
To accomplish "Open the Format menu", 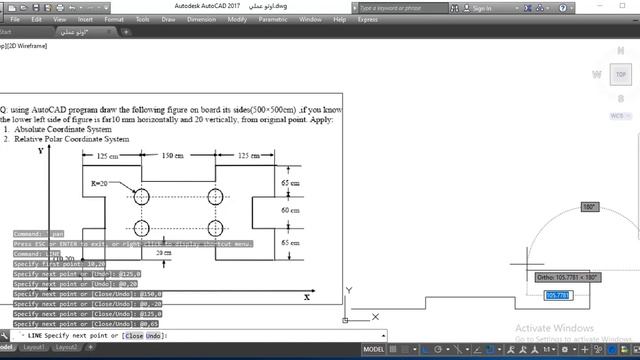I will tap(114, 19).
